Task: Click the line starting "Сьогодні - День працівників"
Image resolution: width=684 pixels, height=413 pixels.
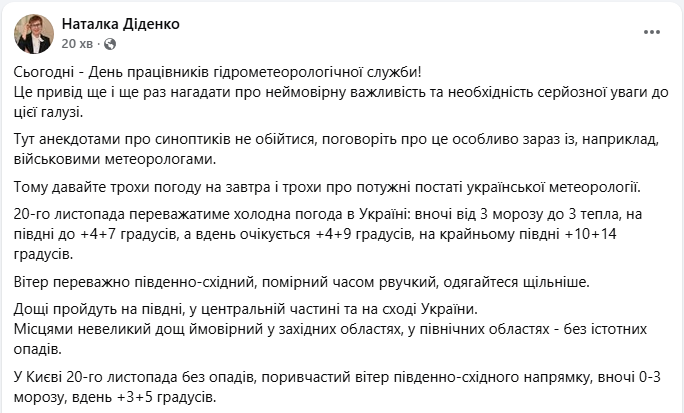Action: tap(218, 74)
